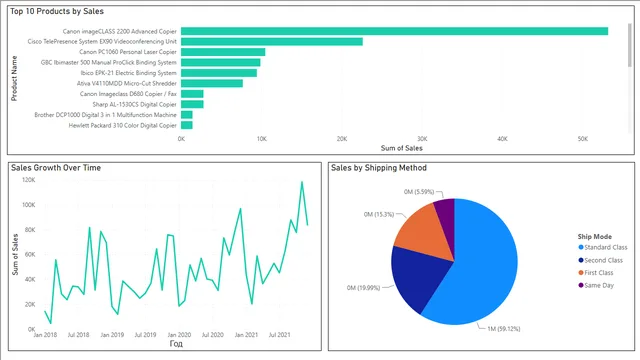The width and height of the screenshot is (640, 360).
Task: Click the Ibico EPK-21 Electric Binding System bar
Action: click(x=219, y=73)
